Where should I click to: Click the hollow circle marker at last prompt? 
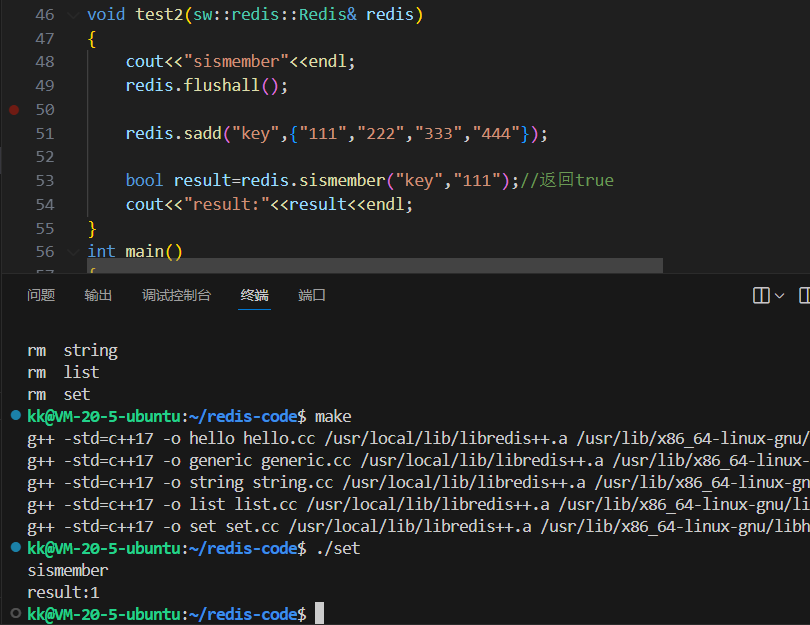click(15, 613)
